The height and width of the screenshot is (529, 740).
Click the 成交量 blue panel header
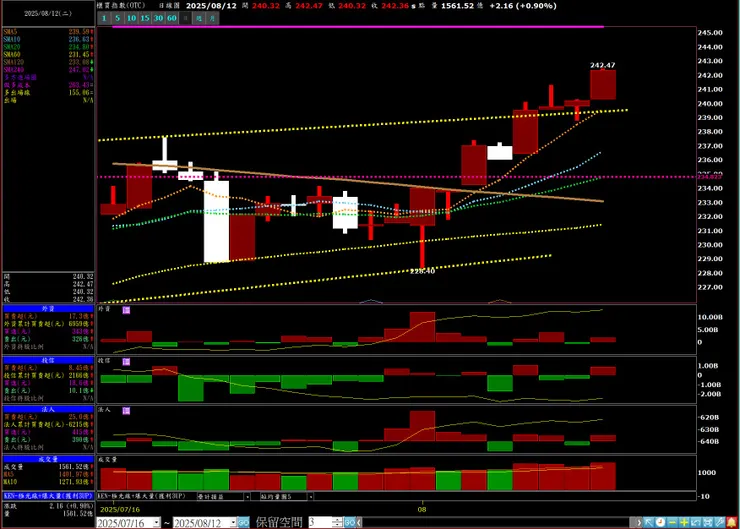pyautogui.click(x=48, y=459)
